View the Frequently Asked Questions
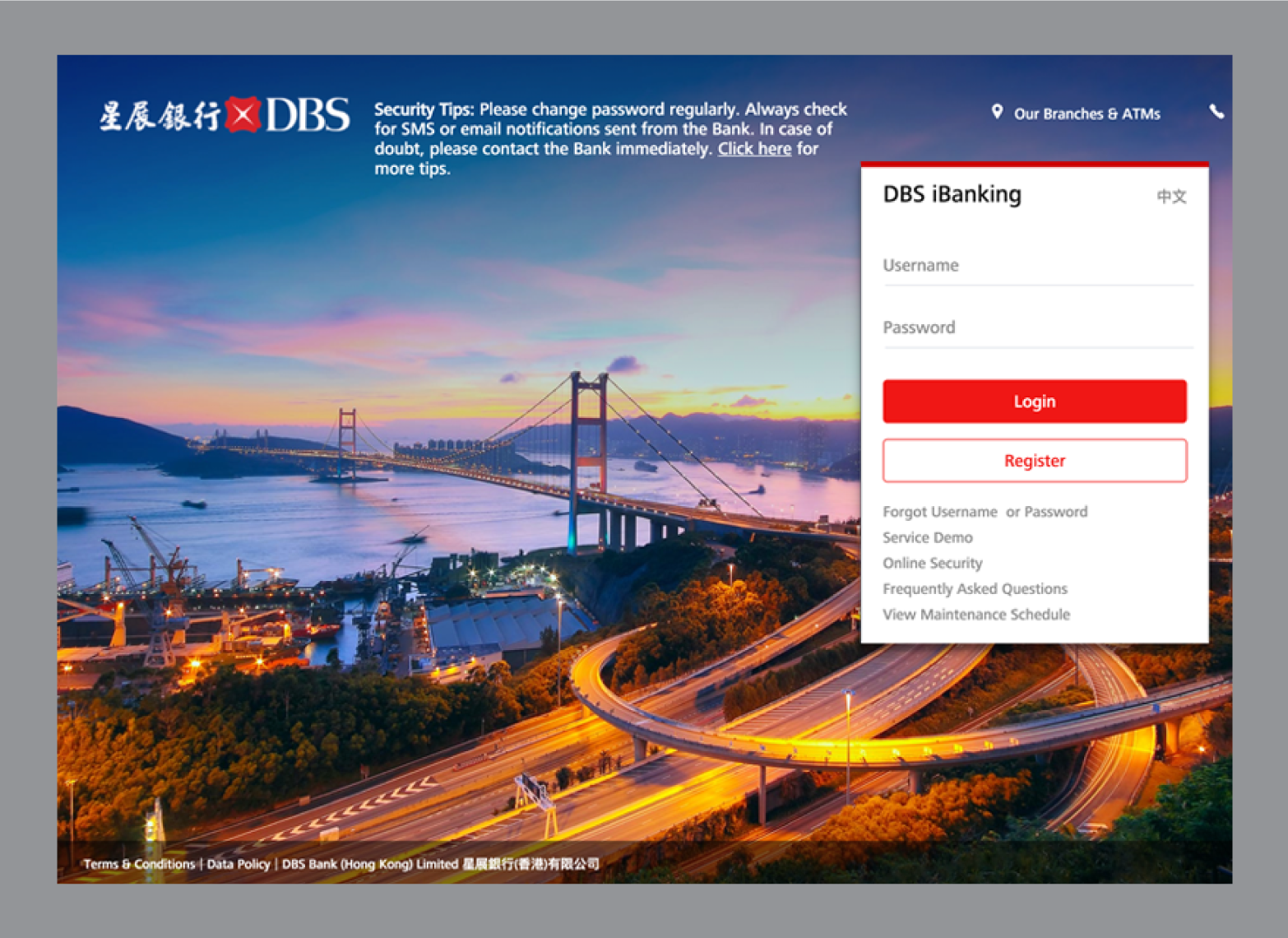Viewport: 1288px width, 938px height. 975,588
